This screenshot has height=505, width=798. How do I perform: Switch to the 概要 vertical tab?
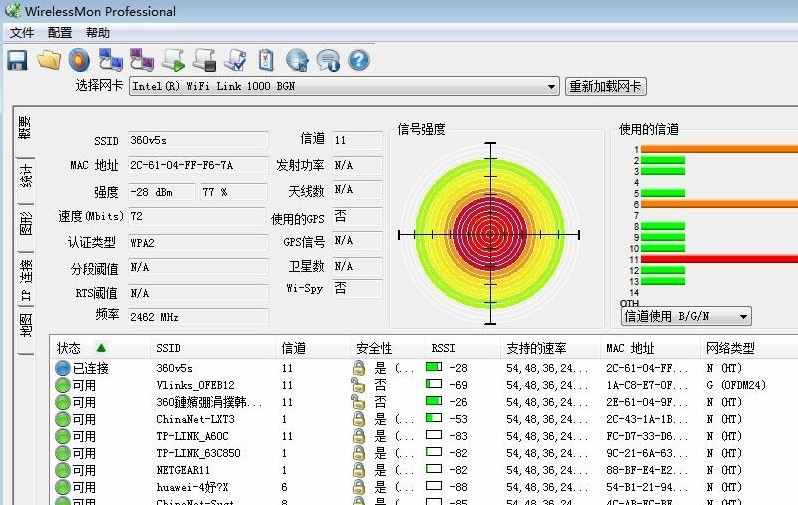coord(25,128)
